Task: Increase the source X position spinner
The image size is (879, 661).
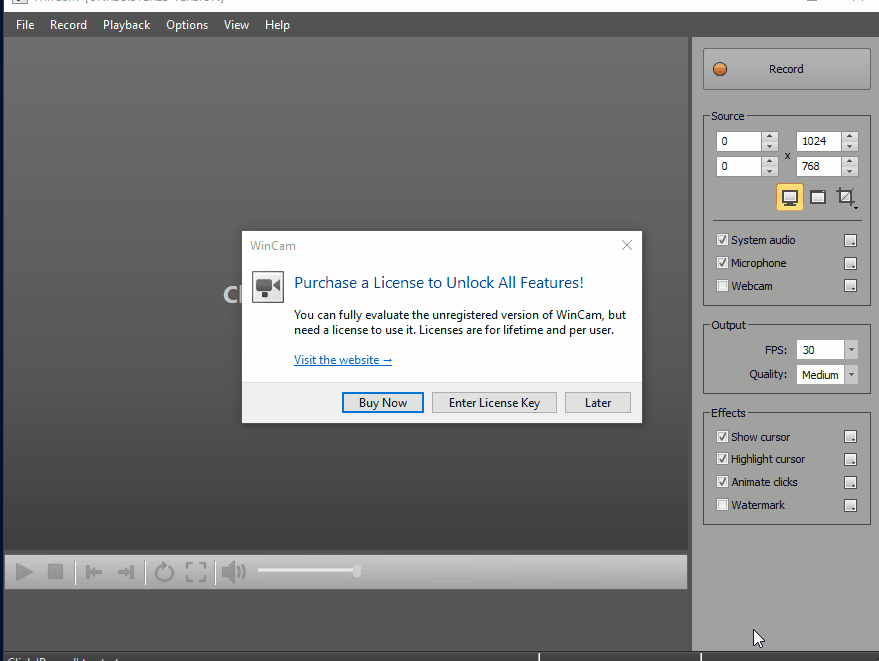Action: point(770,136)
